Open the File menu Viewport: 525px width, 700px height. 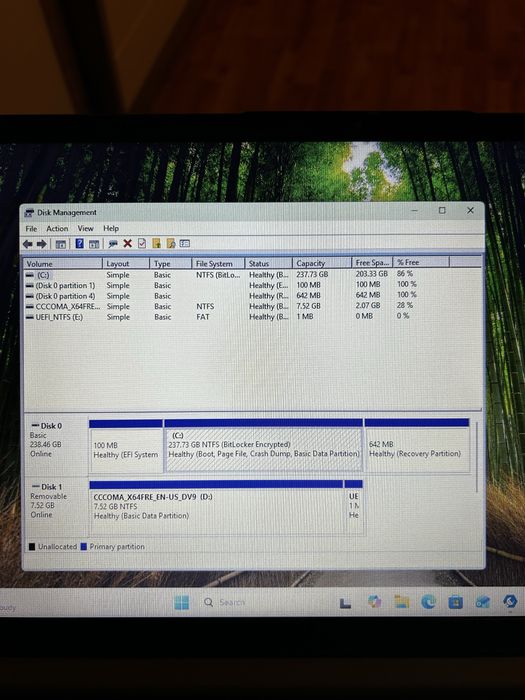(x=31, y=229)
